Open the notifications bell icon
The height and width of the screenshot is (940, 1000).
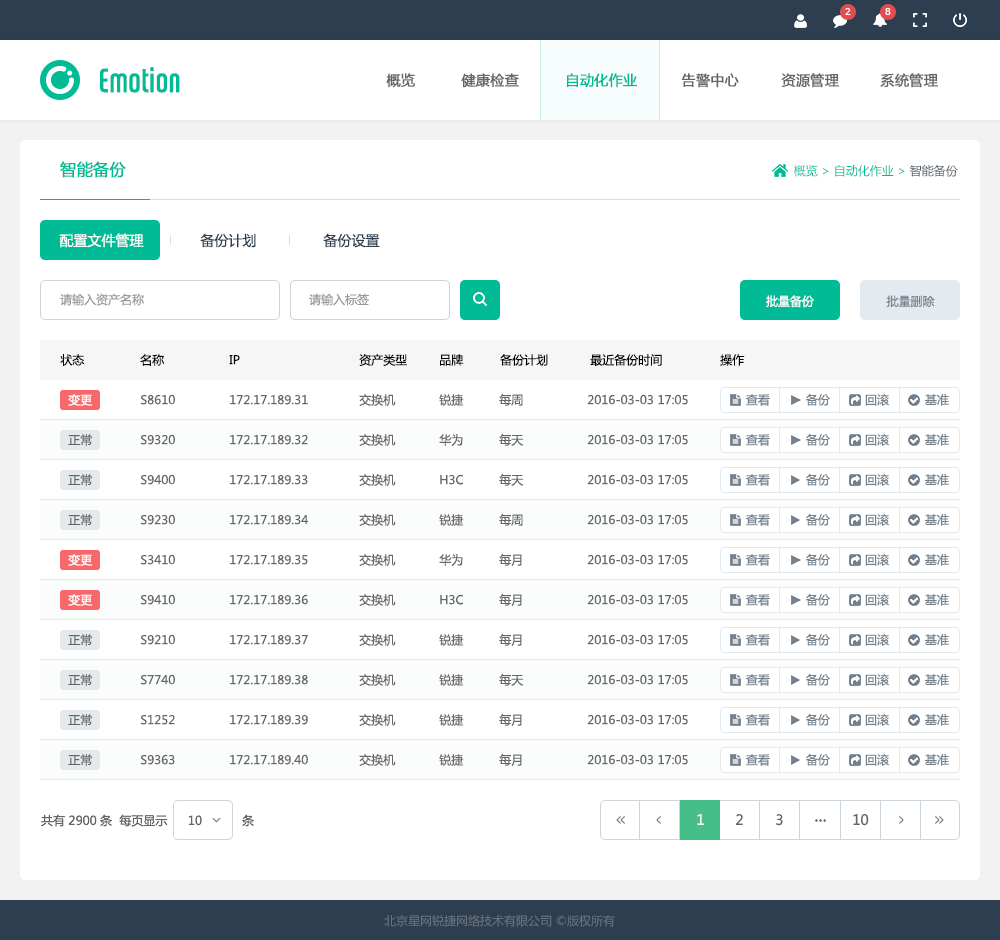[880, 20]
